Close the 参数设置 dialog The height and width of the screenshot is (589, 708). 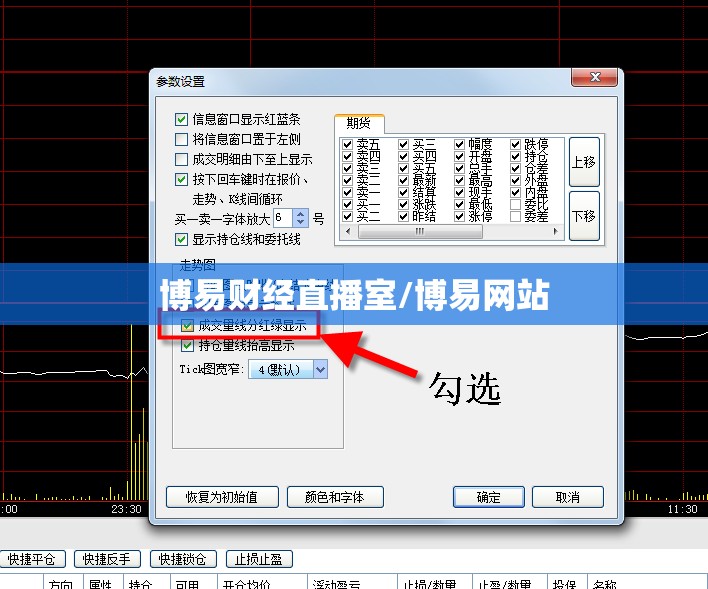point(594,77)
